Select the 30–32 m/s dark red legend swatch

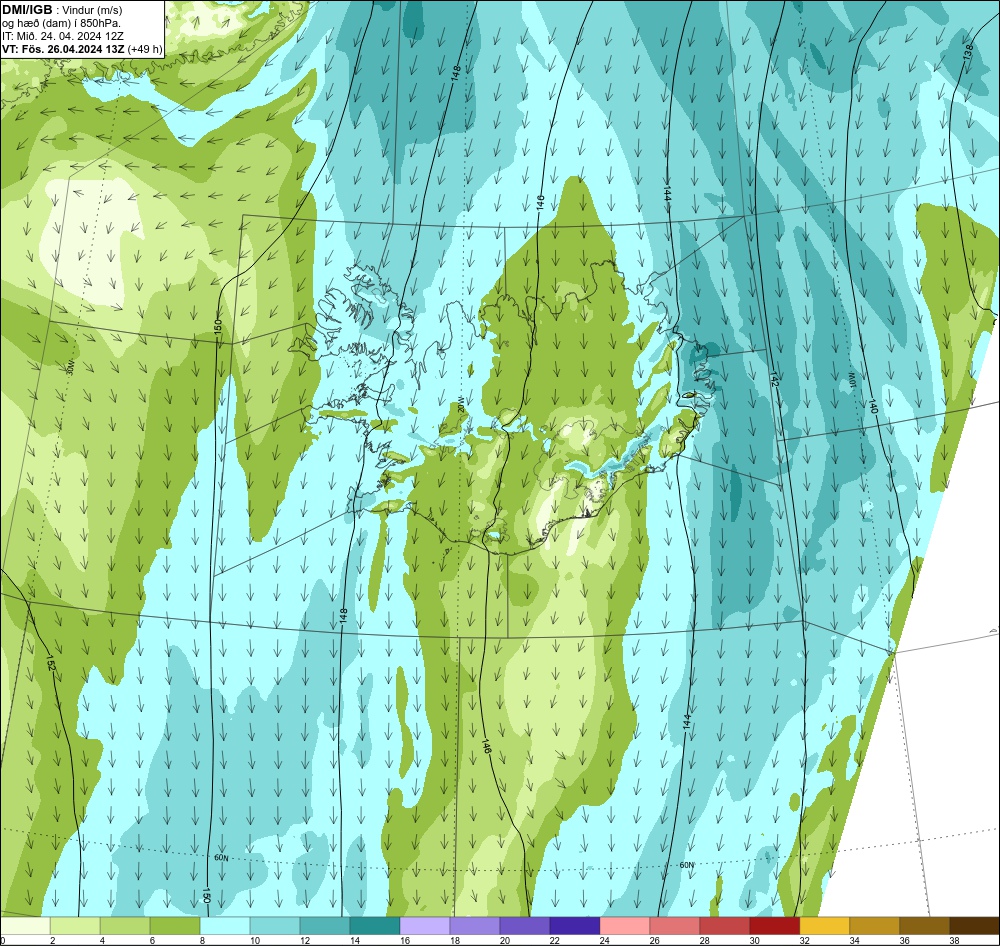[774, 926]
